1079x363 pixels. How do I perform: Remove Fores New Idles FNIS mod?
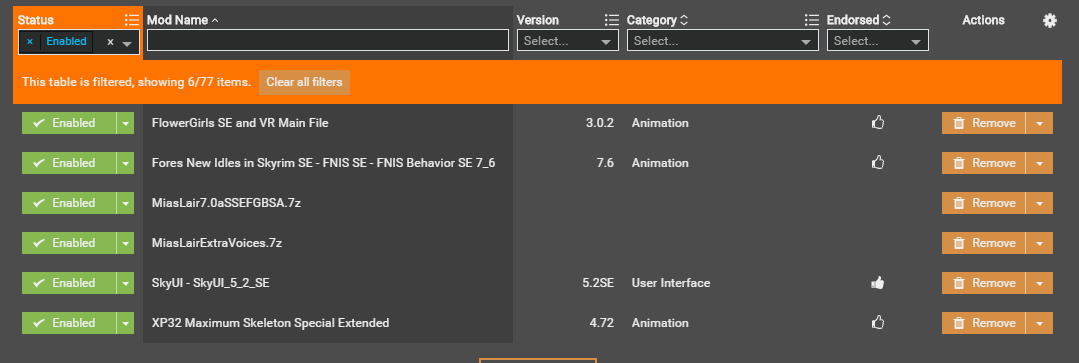pyautogui.click(x=983, y=163)
